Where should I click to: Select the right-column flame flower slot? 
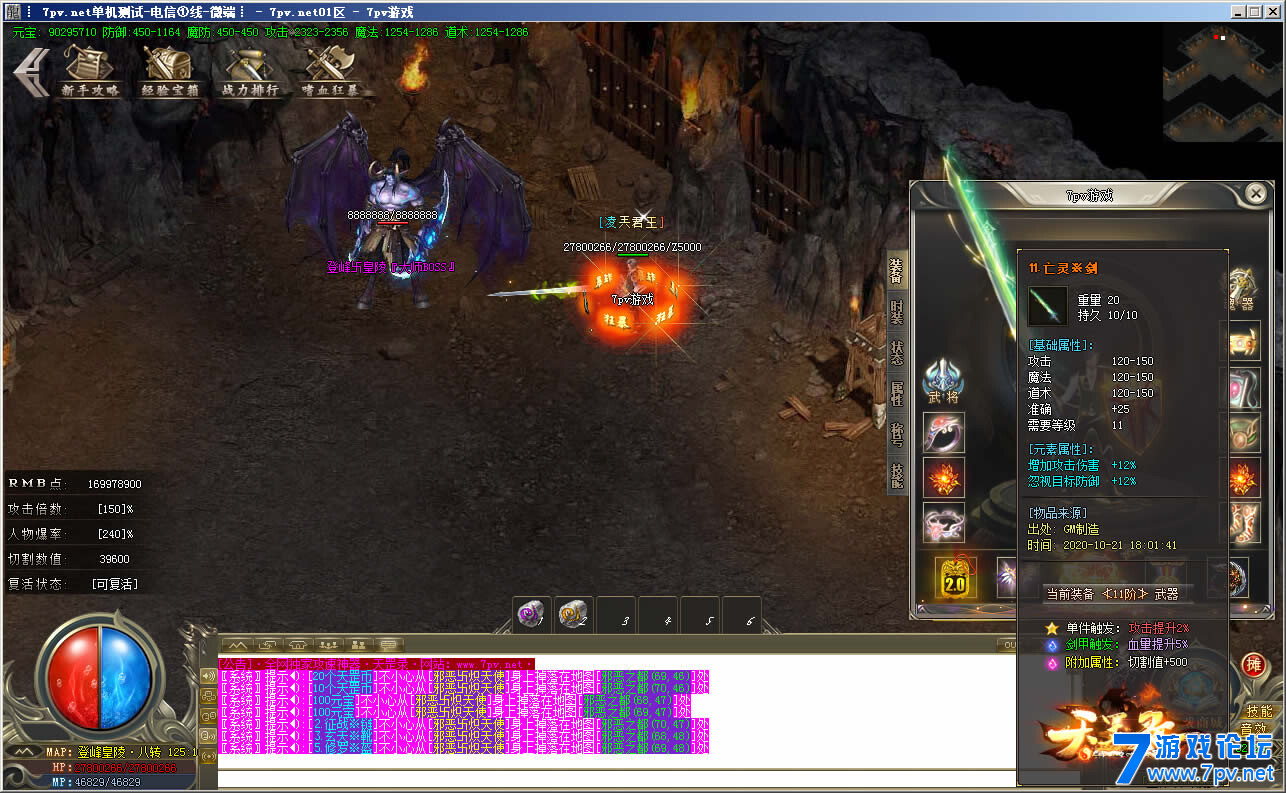pos(1245,478)
